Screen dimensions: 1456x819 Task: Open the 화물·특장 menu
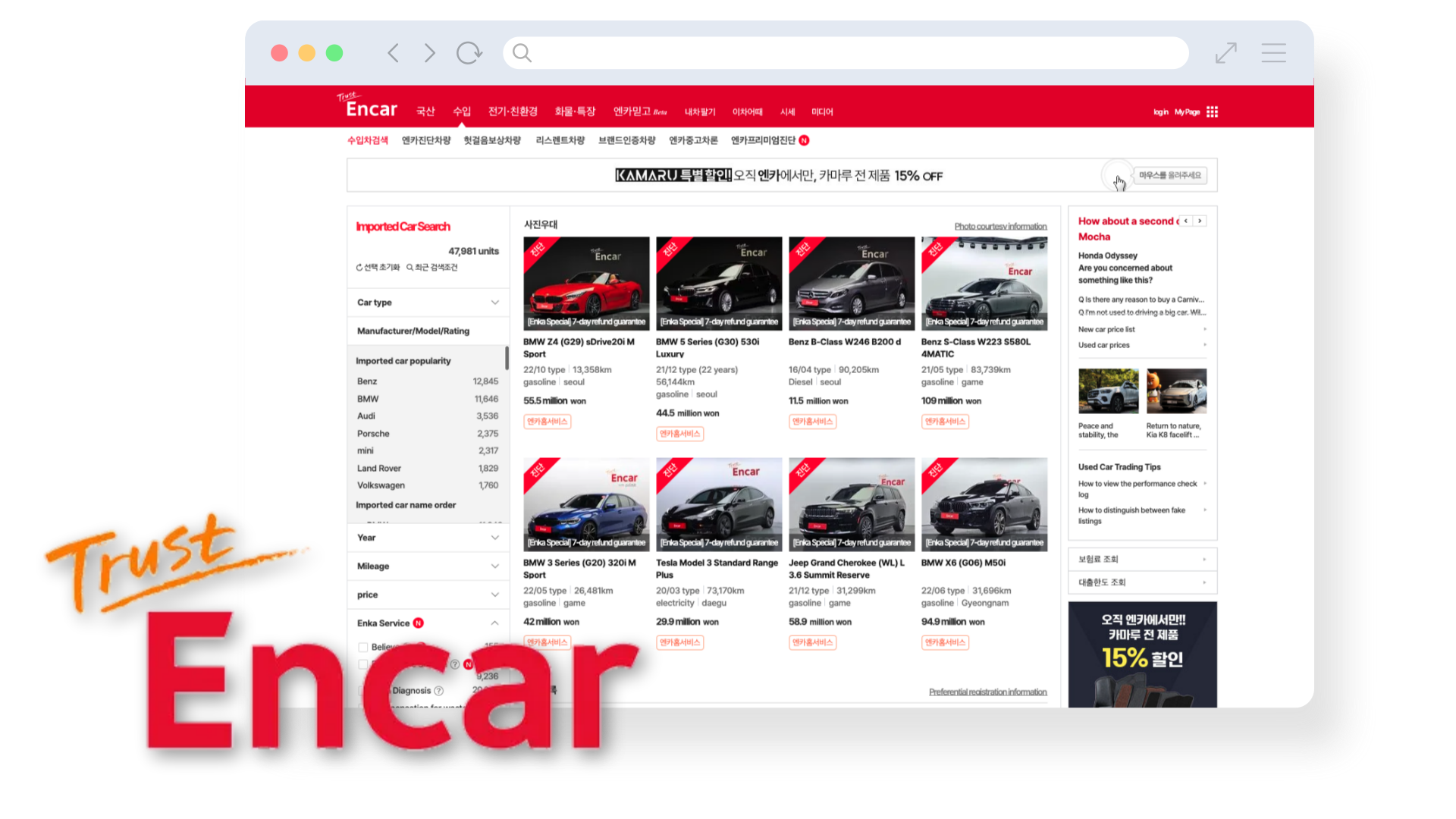pyautogui.click(x=575, y=111)
